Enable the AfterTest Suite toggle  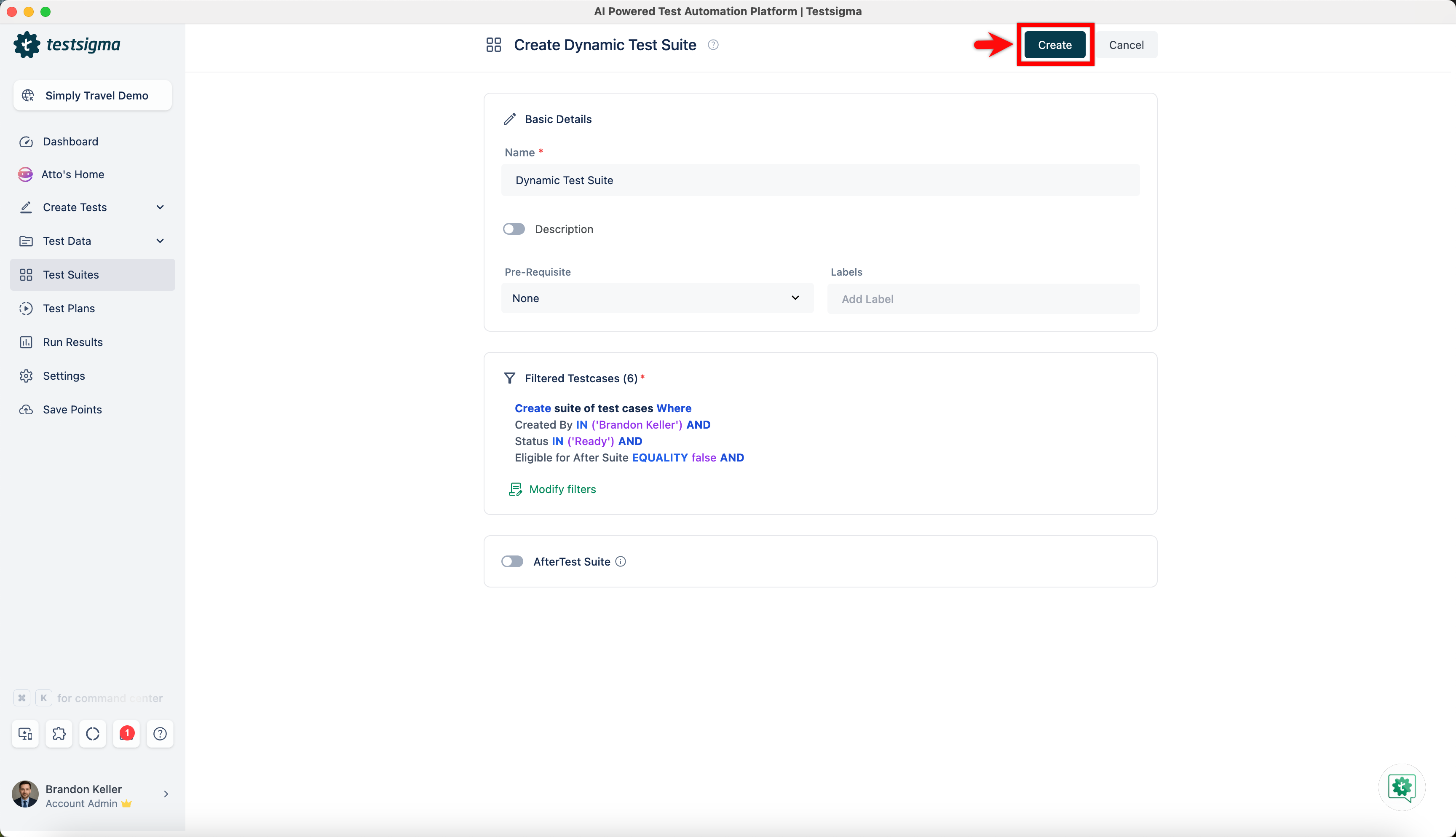pos(512,561)
